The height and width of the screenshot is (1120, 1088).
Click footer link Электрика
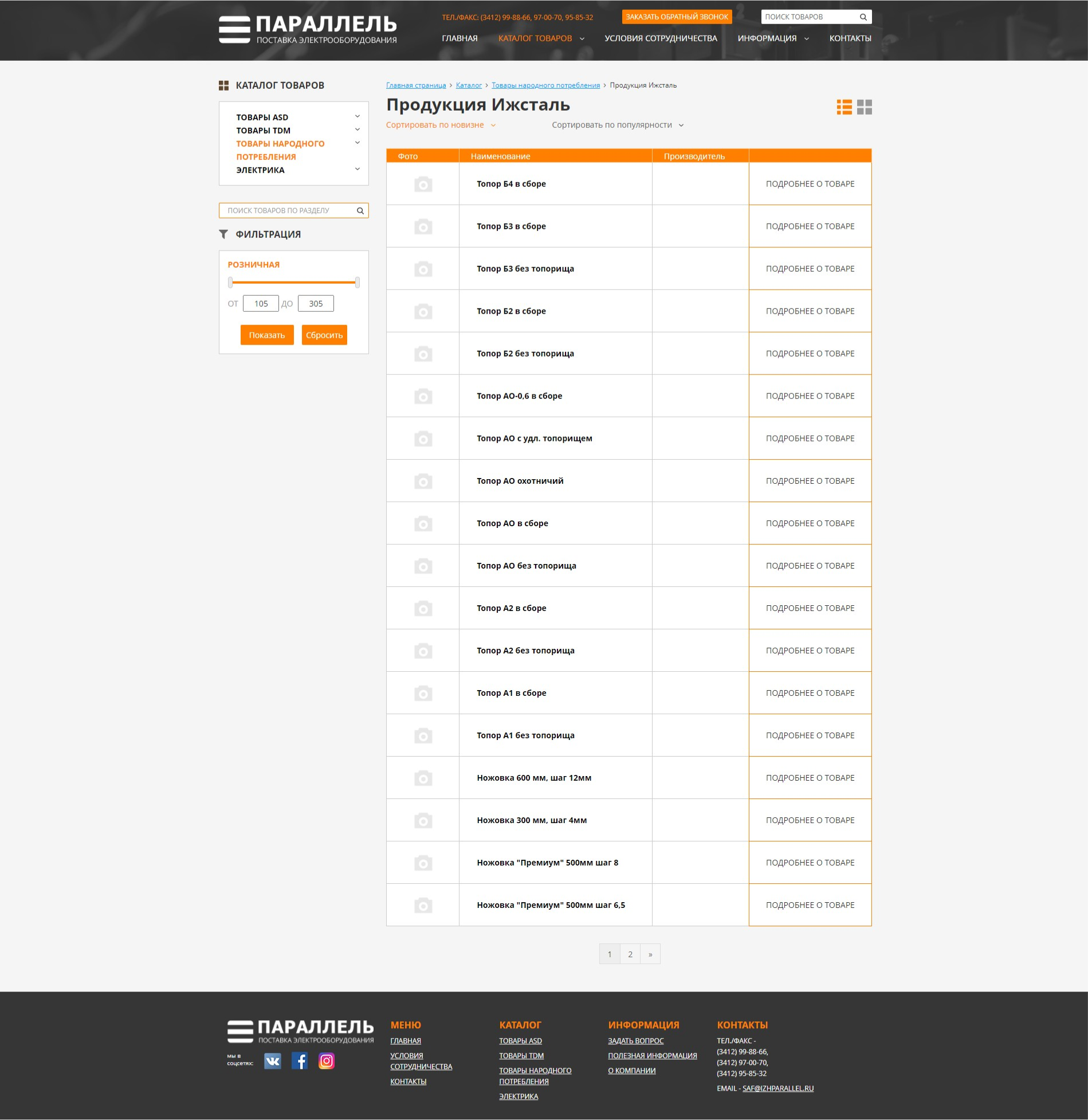519,1096
